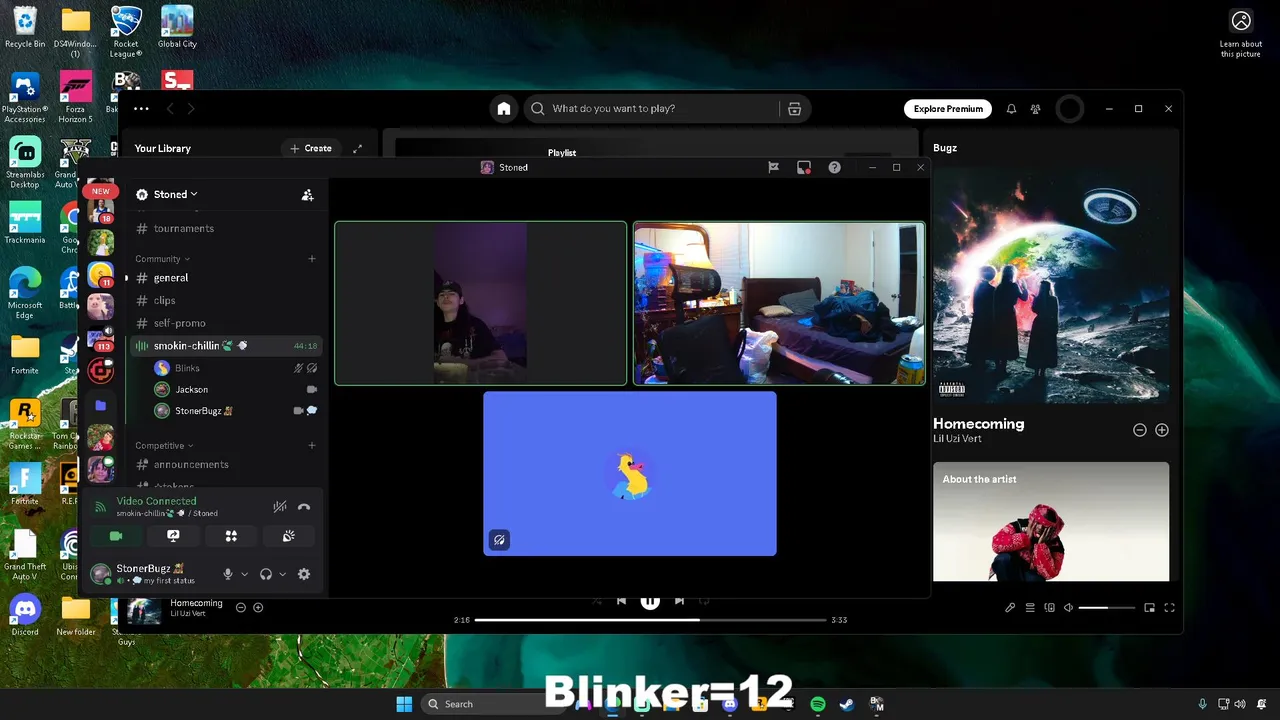Open Discord inbox icon in title bar

804,168
